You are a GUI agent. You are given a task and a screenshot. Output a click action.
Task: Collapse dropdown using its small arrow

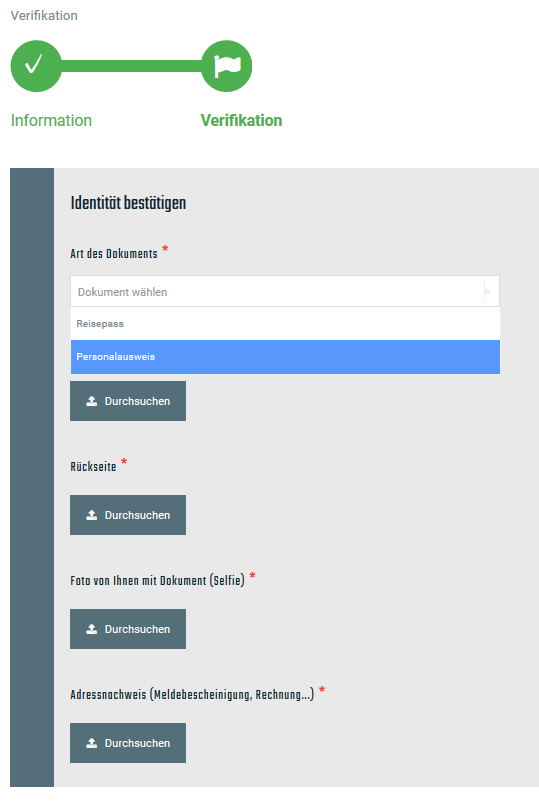click(x=488, y=292)
